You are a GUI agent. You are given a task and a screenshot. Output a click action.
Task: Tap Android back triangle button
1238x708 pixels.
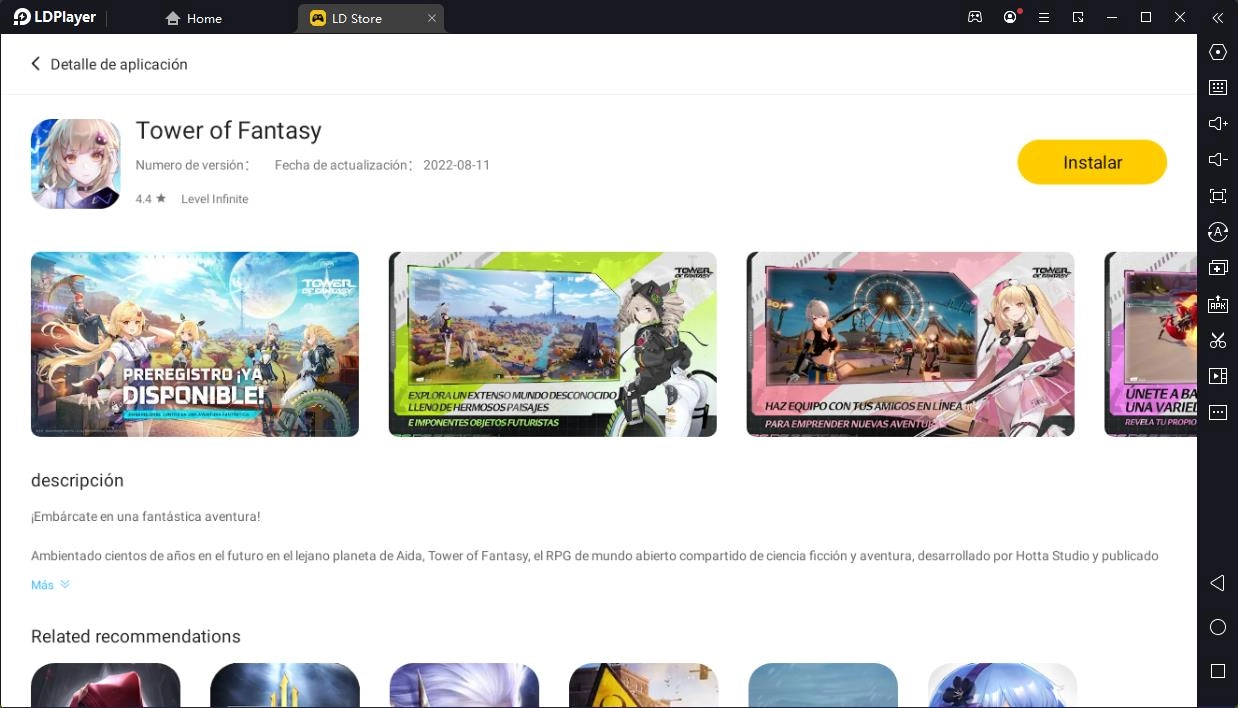[1217, 583]
